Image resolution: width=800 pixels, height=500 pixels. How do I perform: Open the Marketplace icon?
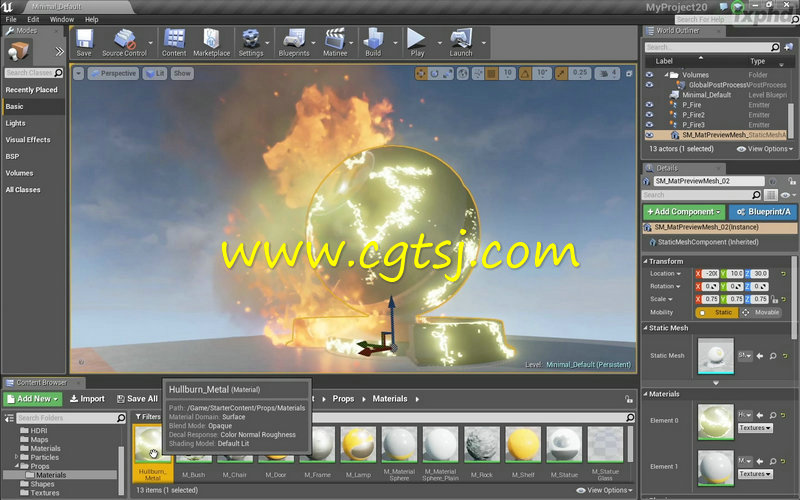point(211,43)
